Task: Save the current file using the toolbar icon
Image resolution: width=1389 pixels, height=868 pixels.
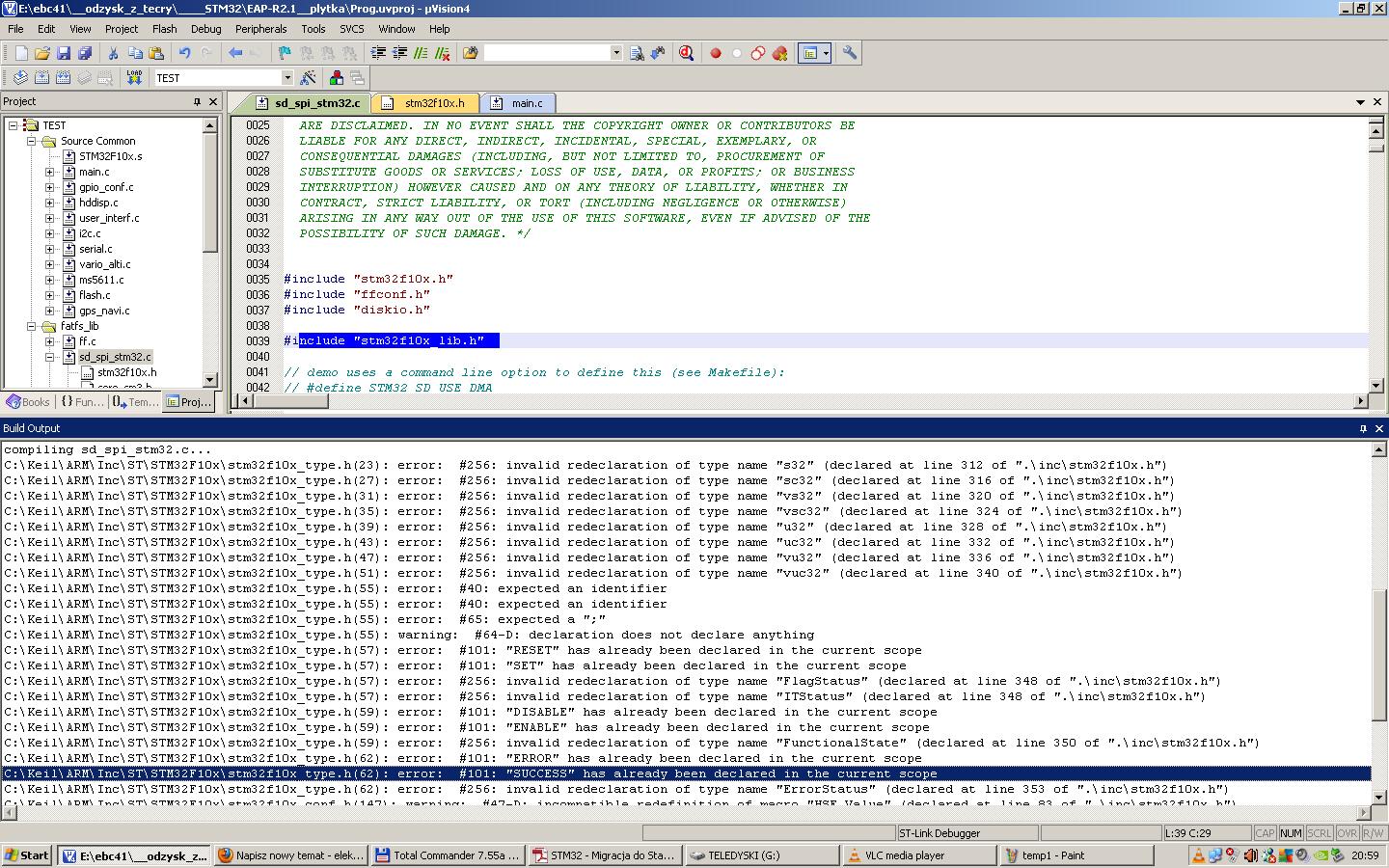Action: 64,53
